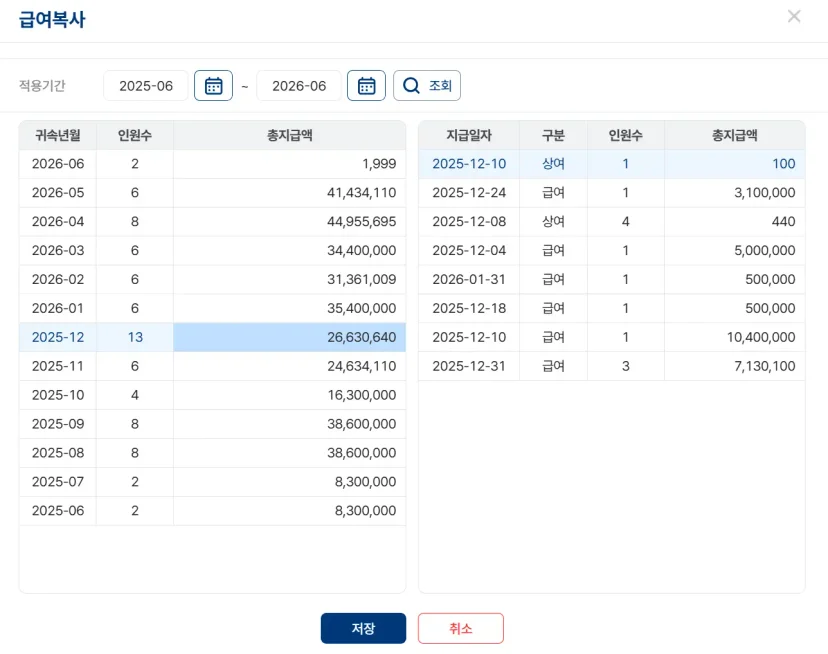Select payment date 2025-12-31 row
Viewport: 828px width, 654px height.
coord(611,366)
